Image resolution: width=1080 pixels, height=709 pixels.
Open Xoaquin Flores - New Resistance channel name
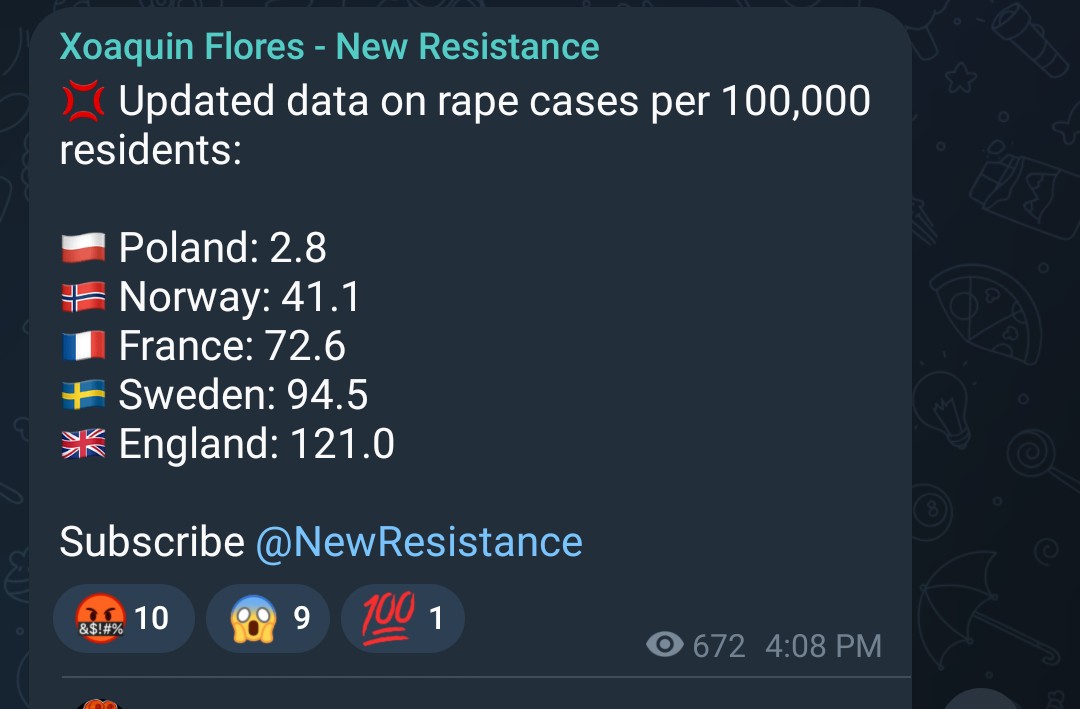329,47
